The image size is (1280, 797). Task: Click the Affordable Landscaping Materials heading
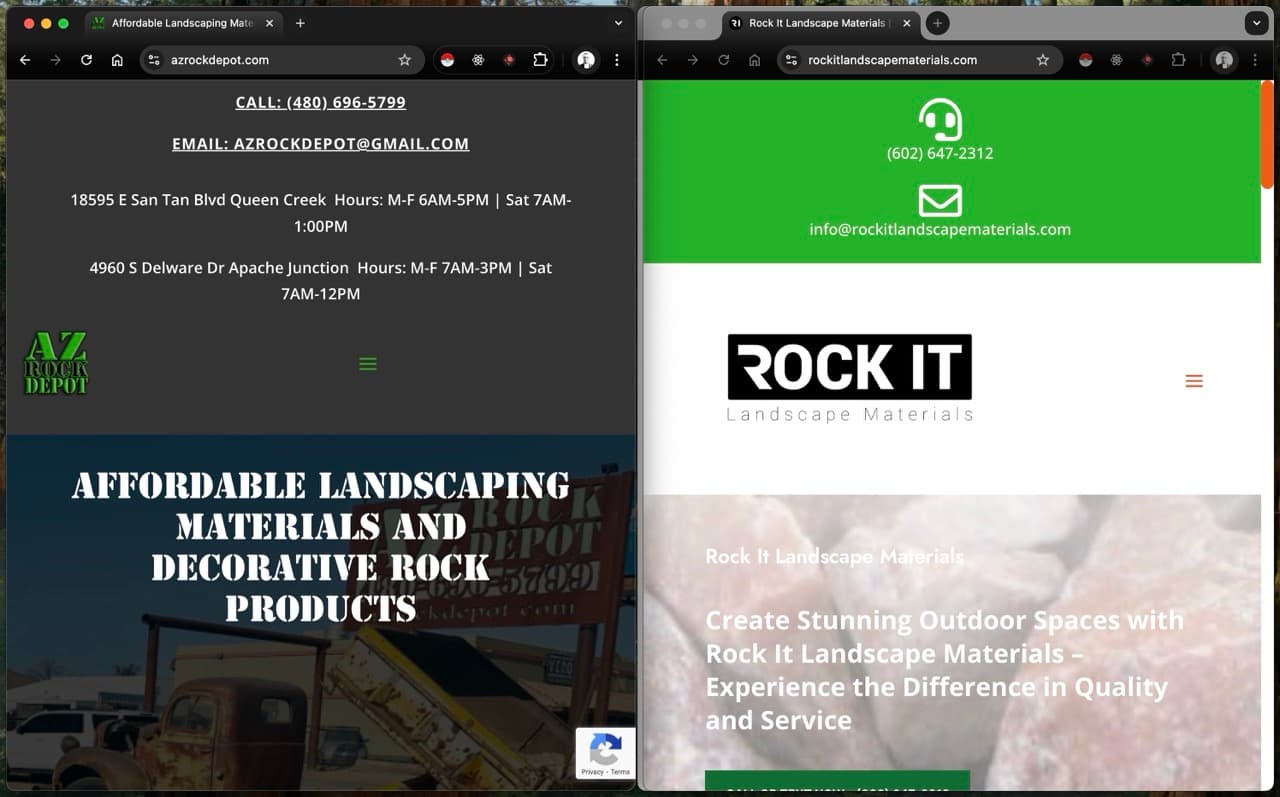320,546
